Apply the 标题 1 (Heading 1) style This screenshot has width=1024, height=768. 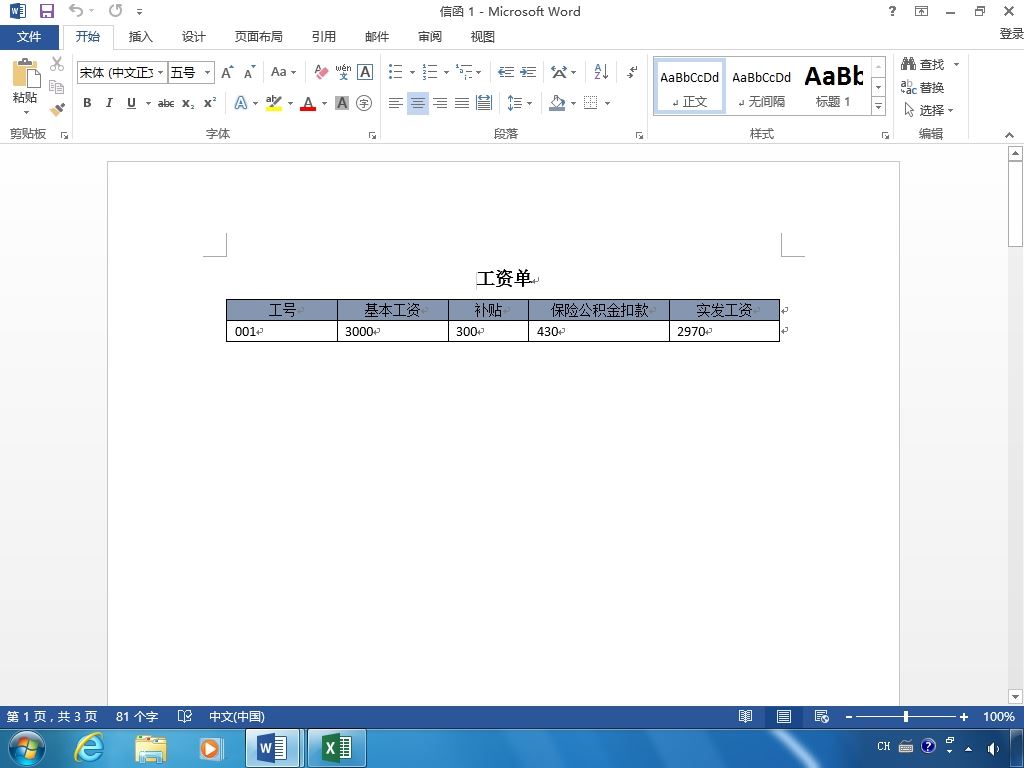click(833, 87)
